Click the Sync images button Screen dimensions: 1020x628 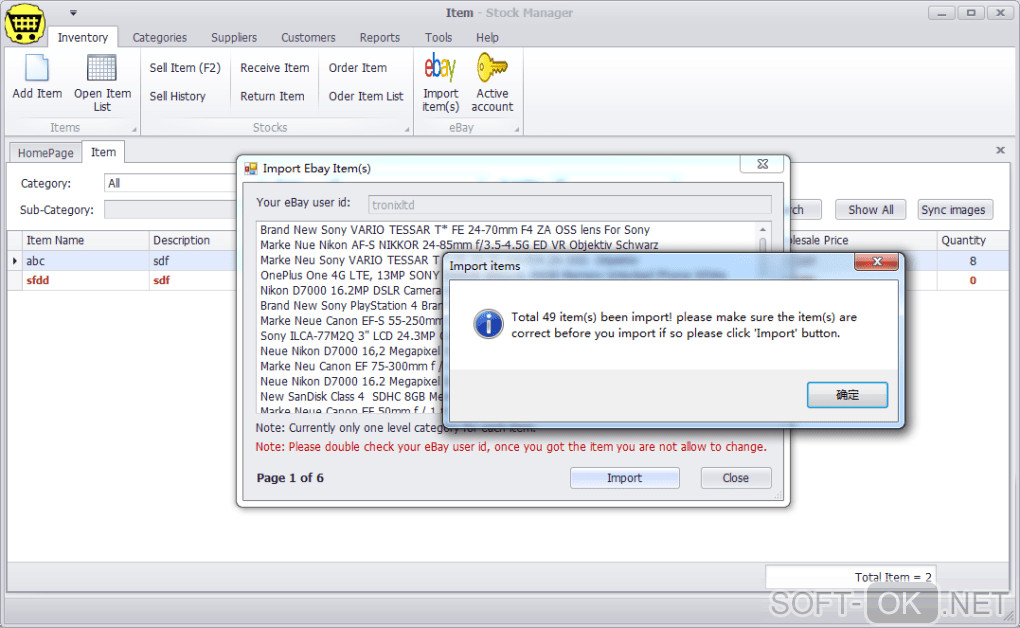click(x=954, y=210)
